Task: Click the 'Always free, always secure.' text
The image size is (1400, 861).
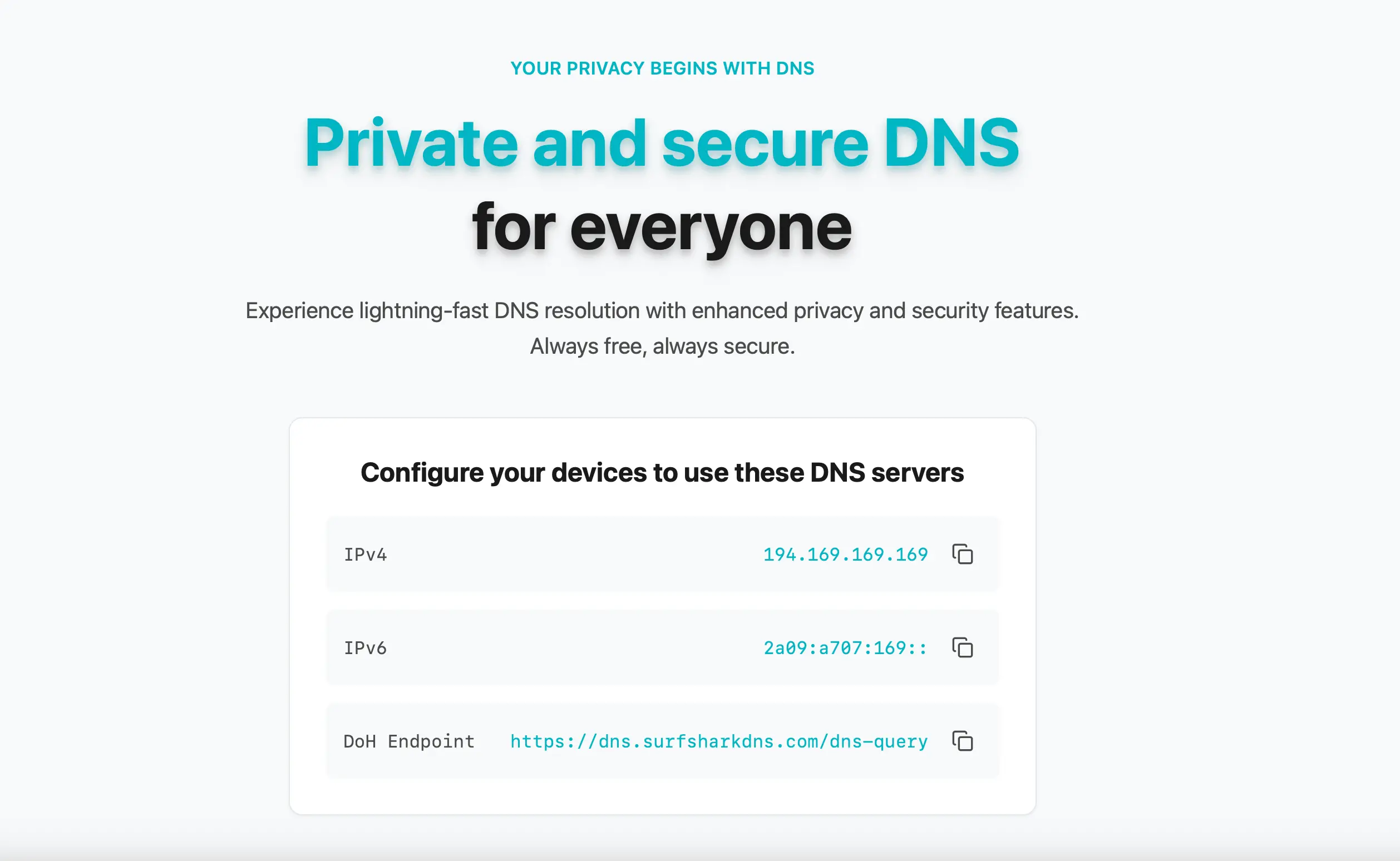Action: click(662, 346)
